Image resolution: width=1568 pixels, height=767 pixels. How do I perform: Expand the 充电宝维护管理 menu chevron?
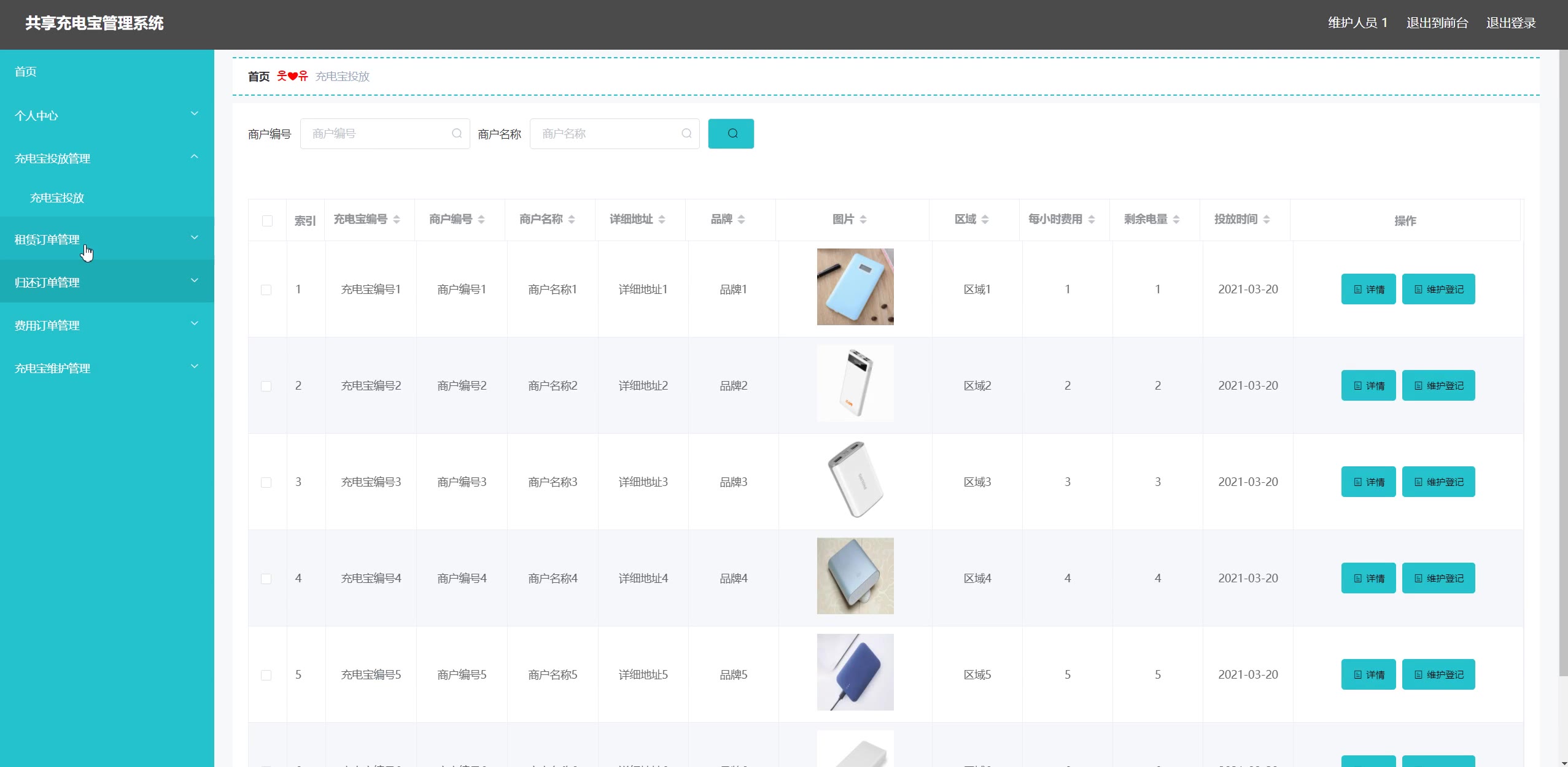point(195,366)
